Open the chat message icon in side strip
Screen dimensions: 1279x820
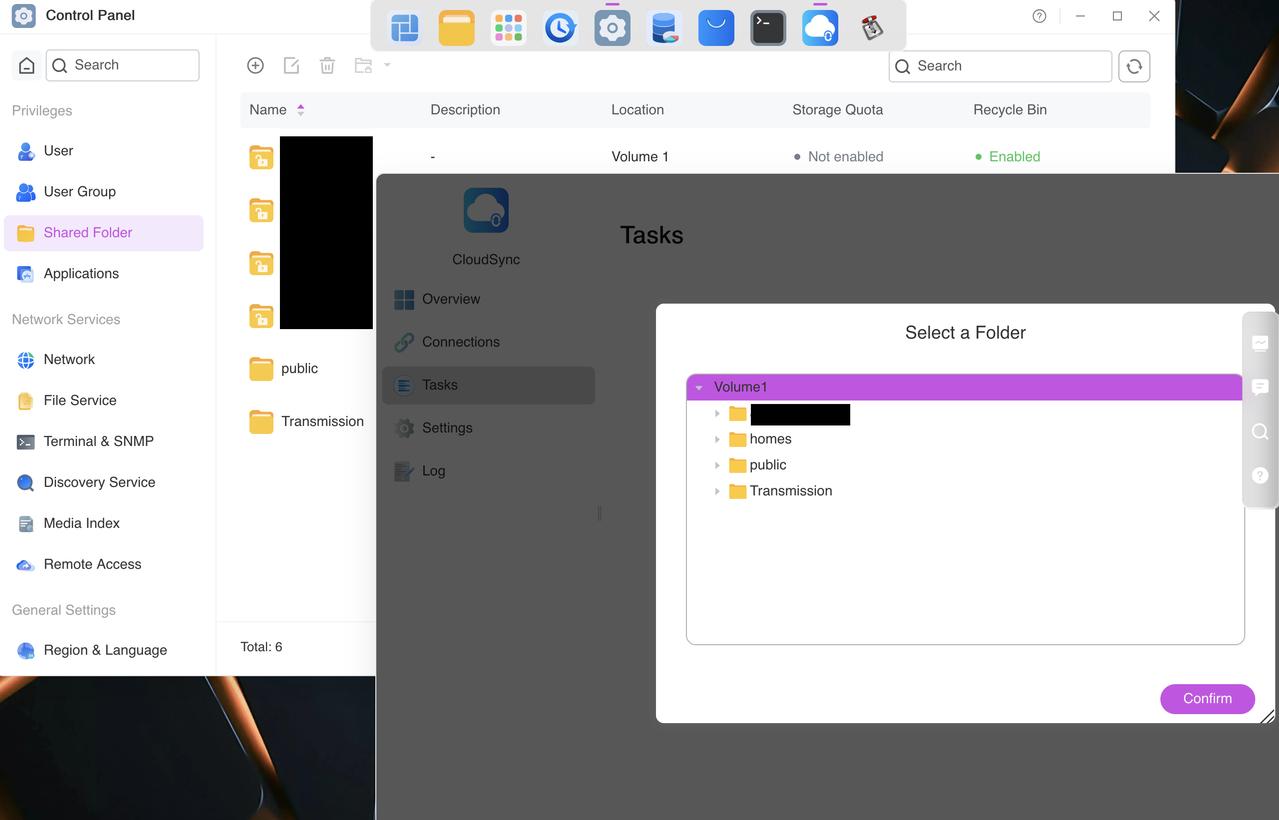point(1260,387)
